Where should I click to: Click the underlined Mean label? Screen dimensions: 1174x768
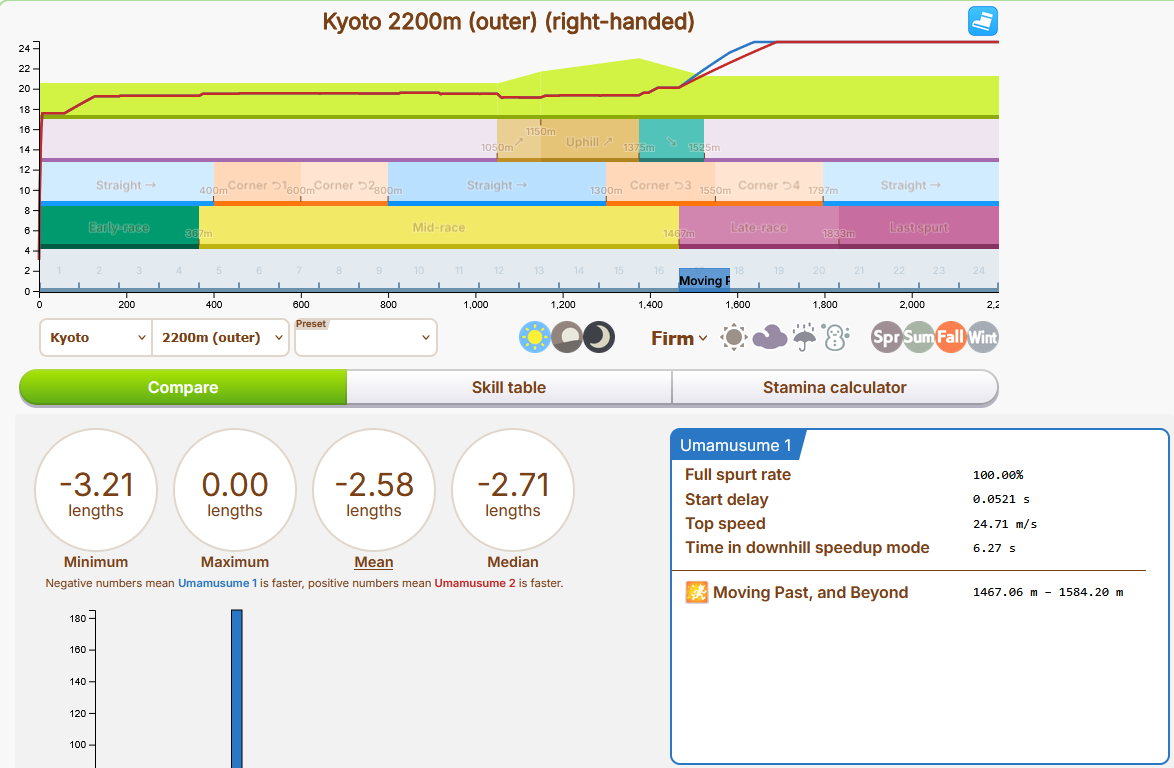pyautogui.click(x=374, y=562)
